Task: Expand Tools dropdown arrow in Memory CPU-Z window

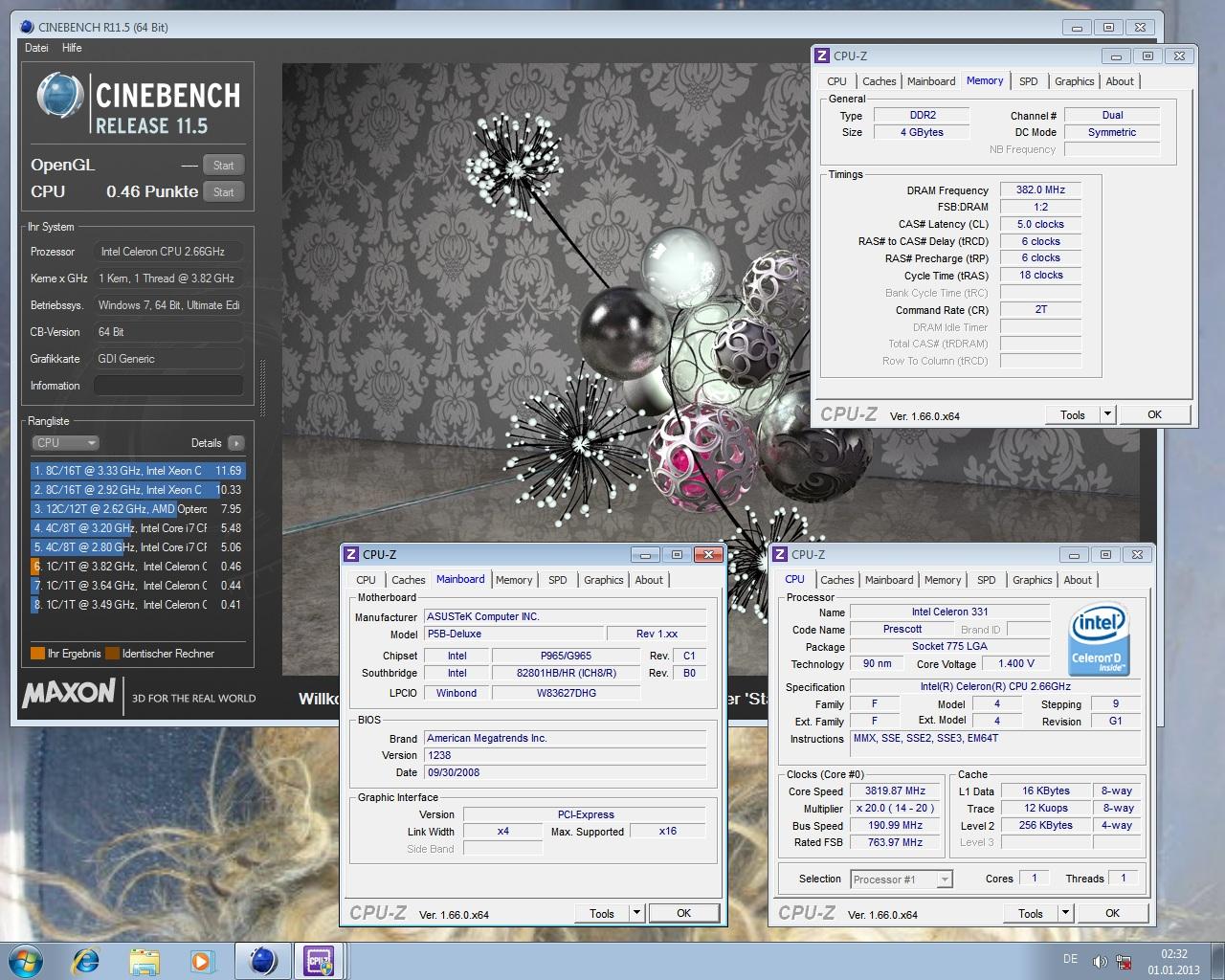Action: 1107,414
